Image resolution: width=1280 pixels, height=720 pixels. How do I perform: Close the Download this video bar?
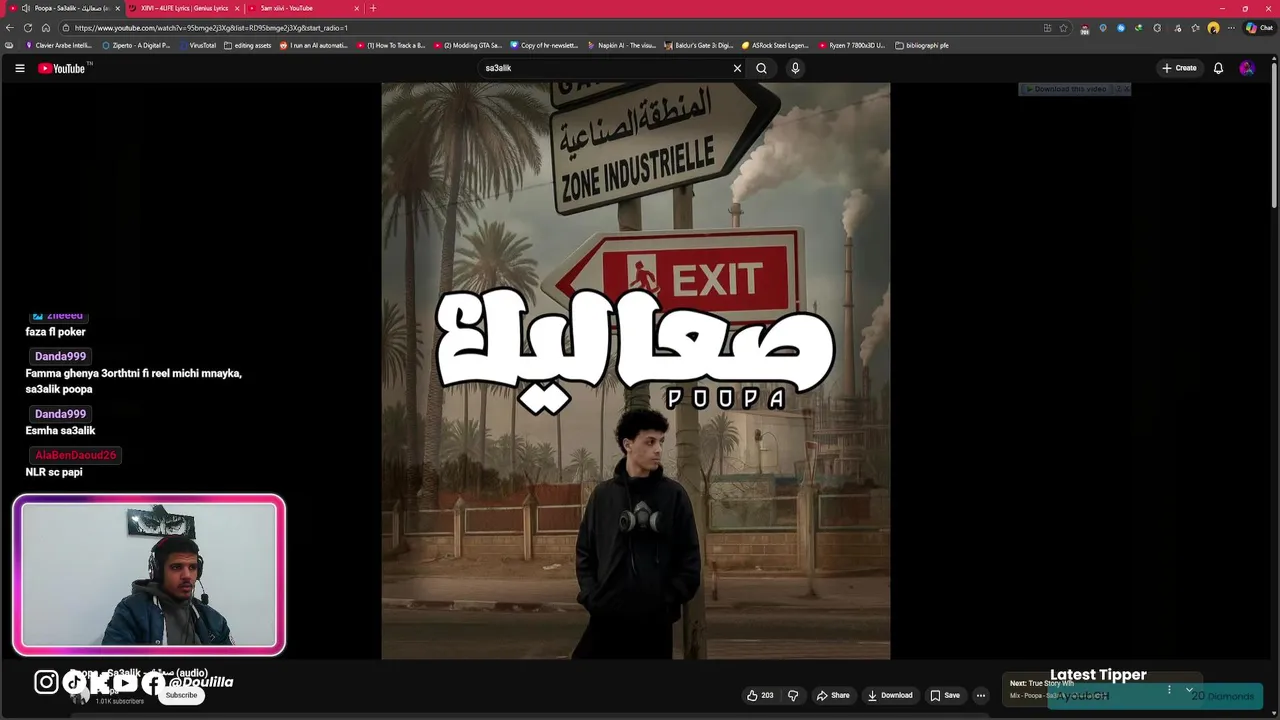click(1125, 89)
